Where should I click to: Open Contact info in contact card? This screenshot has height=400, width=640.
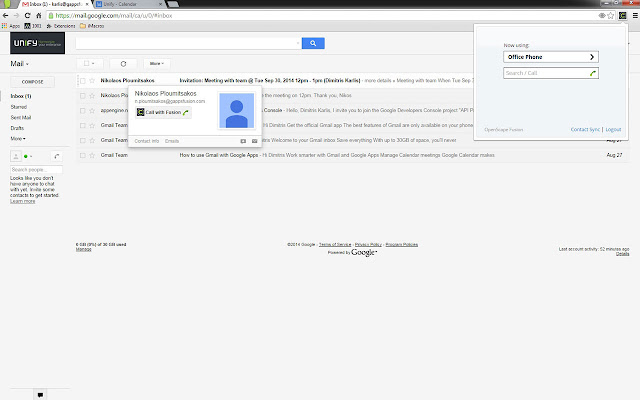147,141
